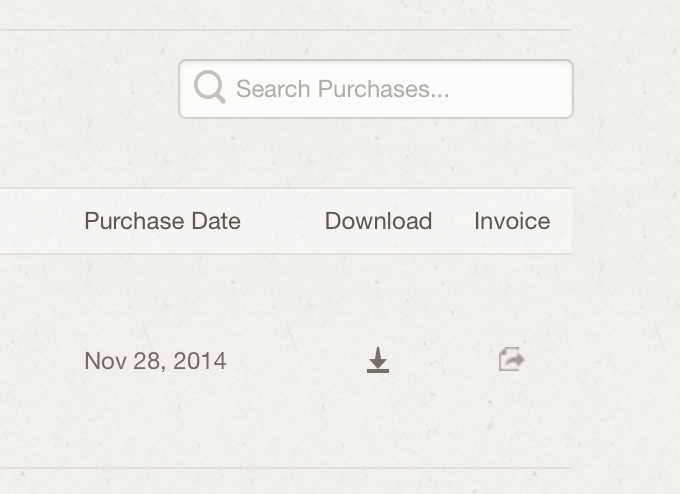Activate the purchases search field placeholder text
680x494 pixels.
point(343,89)
